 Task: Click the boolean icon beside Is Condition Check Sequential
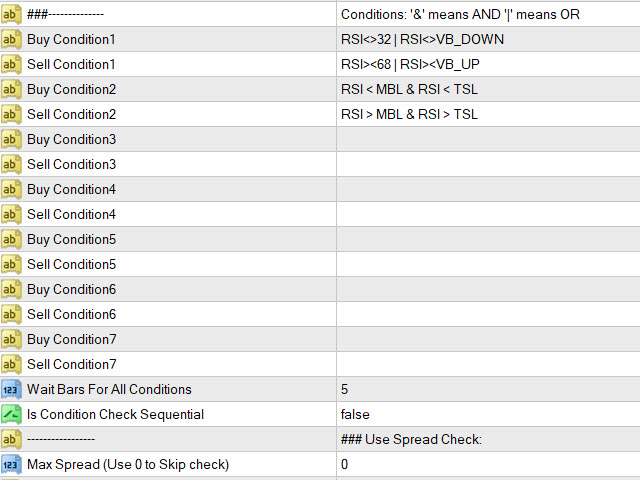pyautogui.click(x=11, y=414)
